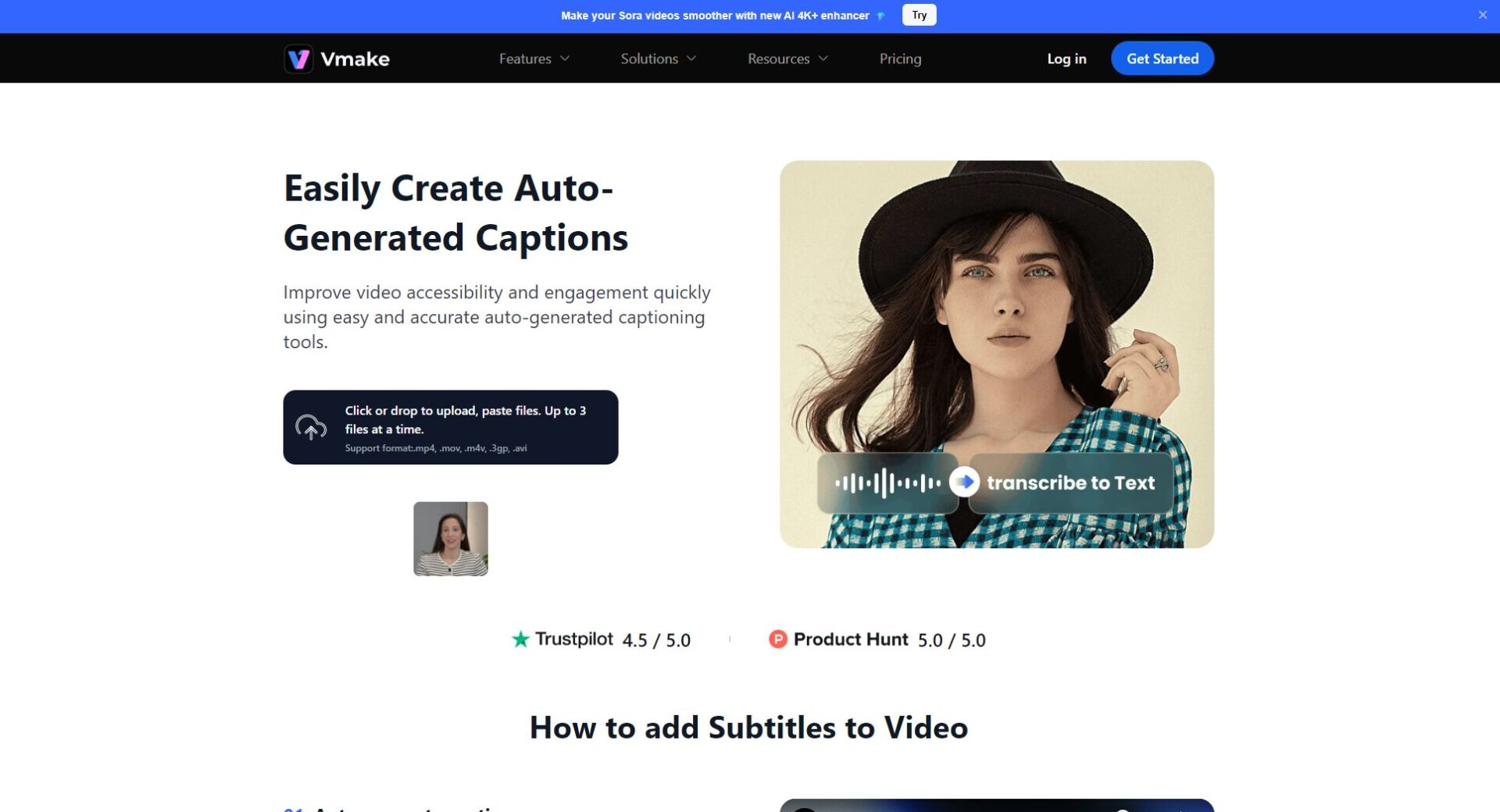Viewport: 1500px width, 812px height.
Task: Close the top promotional banner
Action: pos(1482,15)
